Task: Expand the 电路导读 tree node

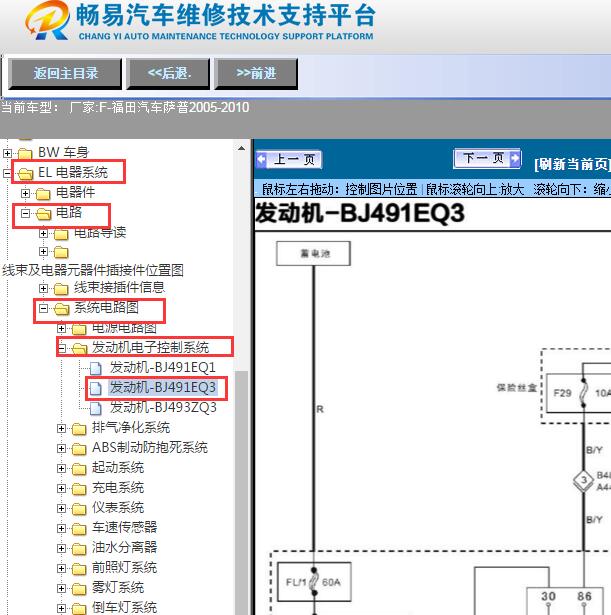Action: (x=44, y=234)
